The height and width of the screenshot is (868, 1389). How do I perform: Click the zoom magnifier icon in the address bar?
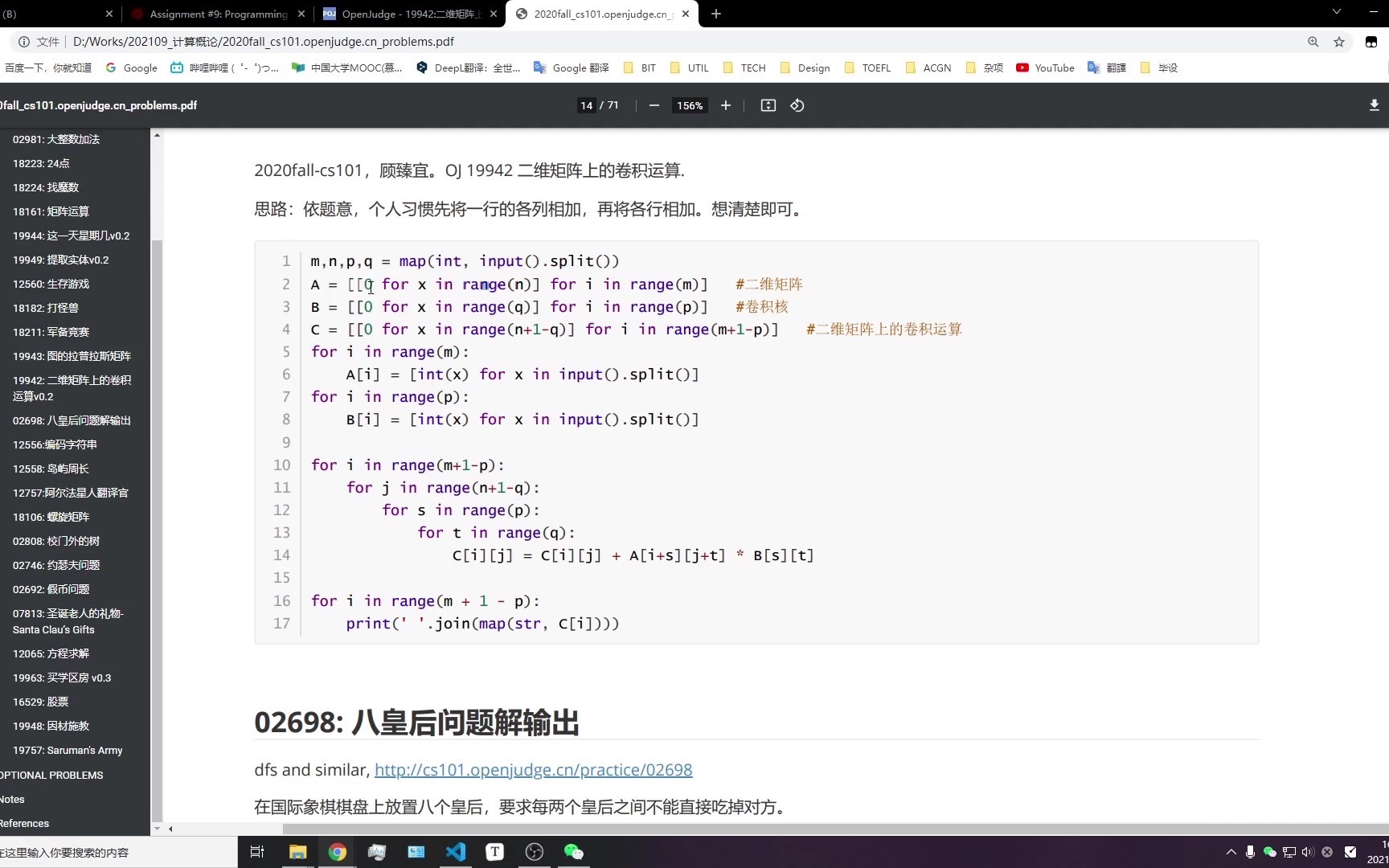(x=1313, y=41)
